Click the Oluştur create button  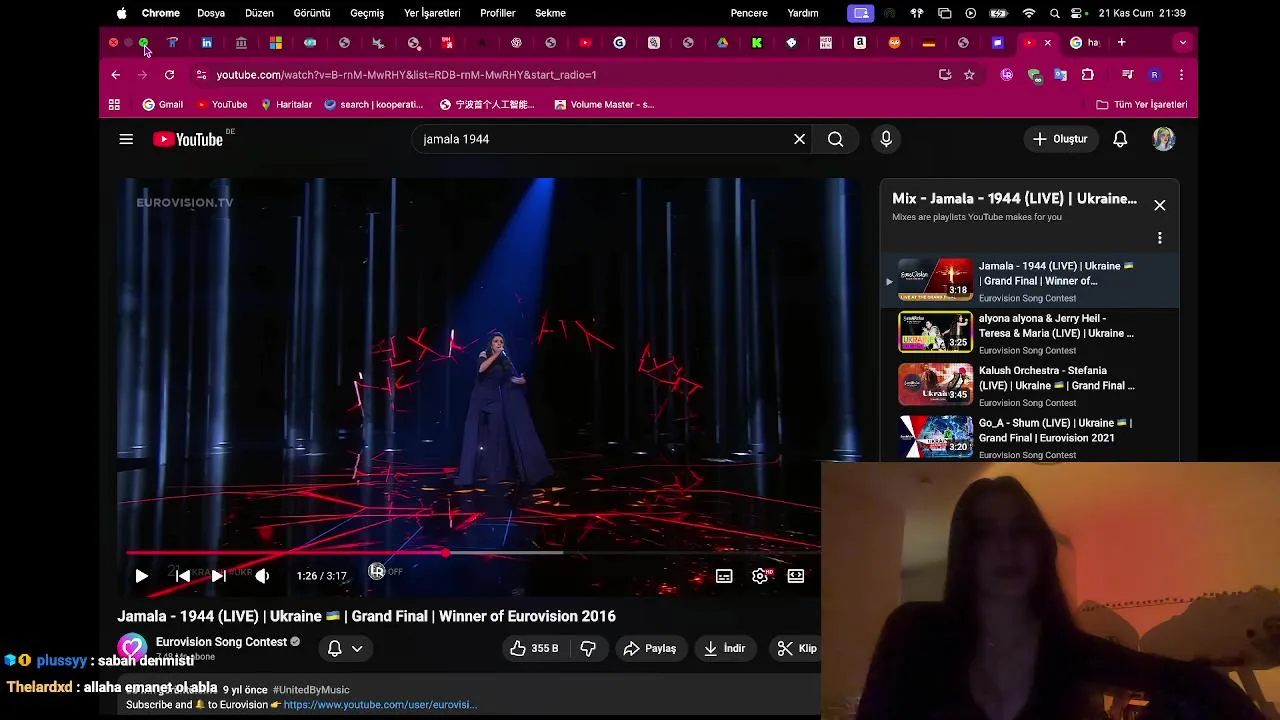pos(1060,139)
